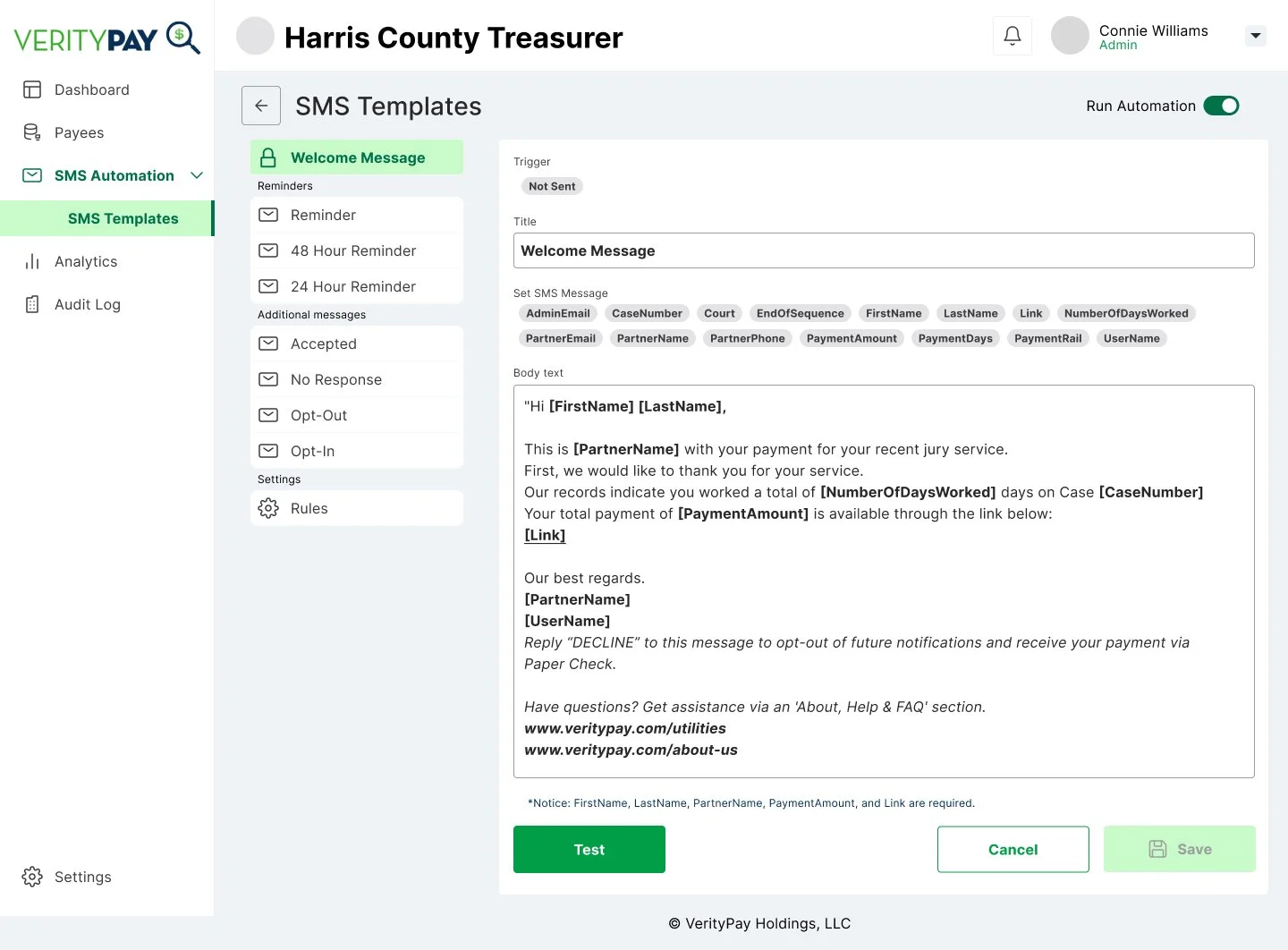The image size is (1288, 950).
Task: Open the 48 Hour Reminder template
Action: pos(353,250)
